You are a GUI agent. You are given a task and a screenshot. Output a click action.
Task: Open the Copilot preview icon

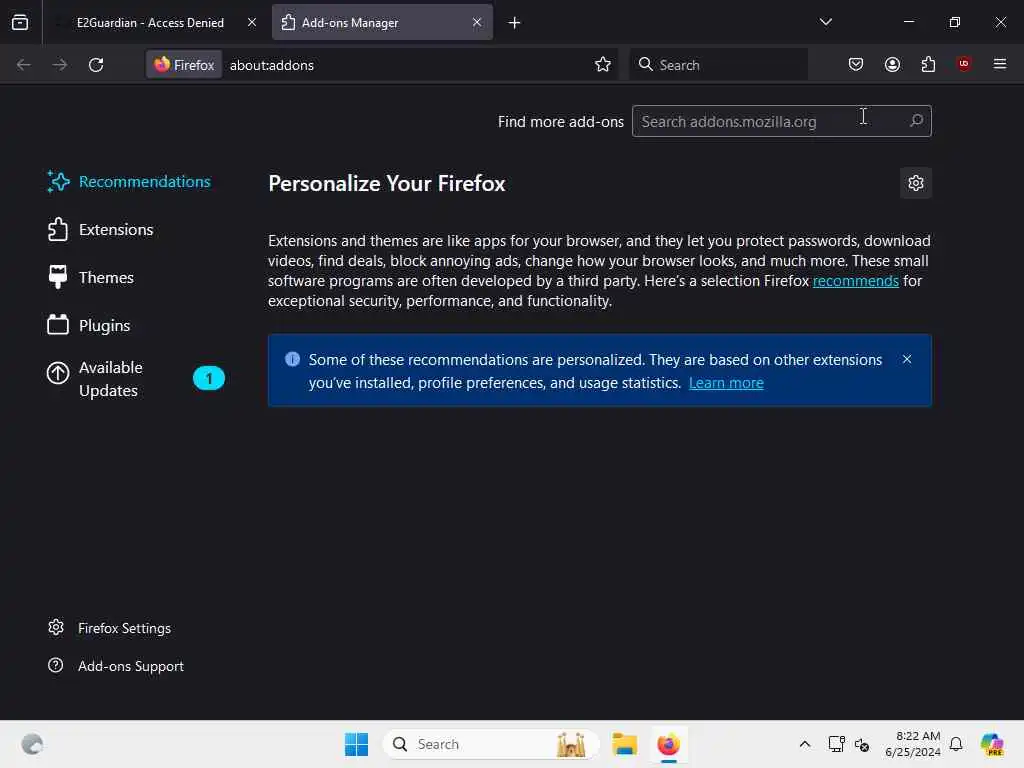992,744
